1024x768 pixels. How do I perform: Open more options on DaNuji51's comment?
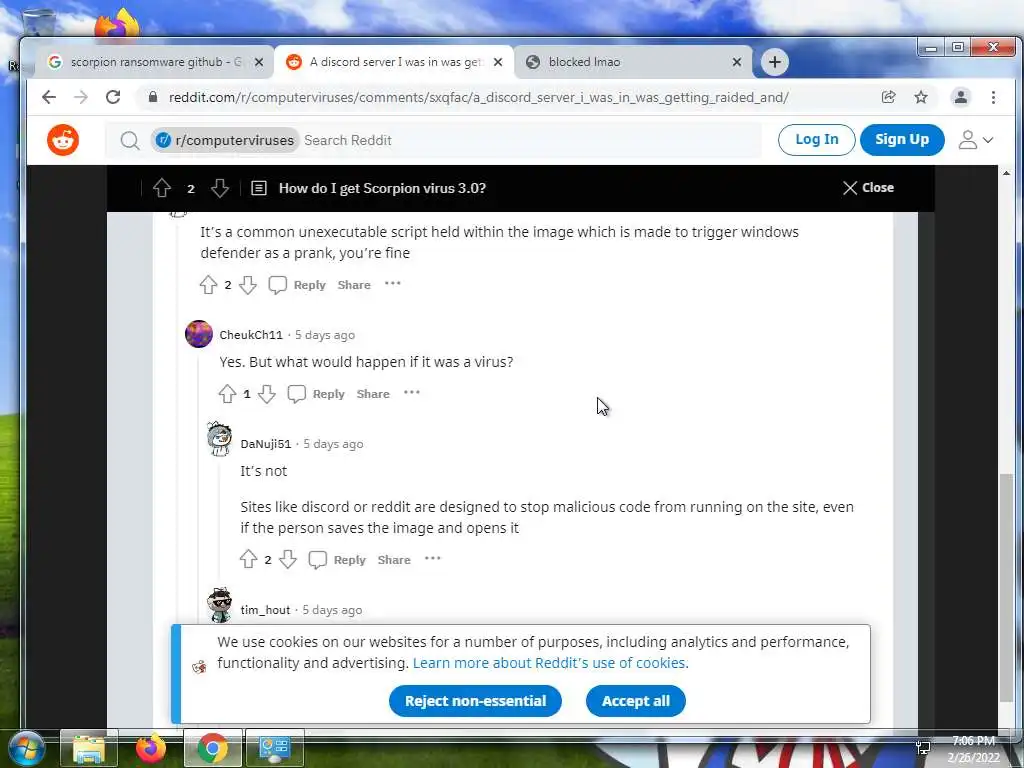432,558
